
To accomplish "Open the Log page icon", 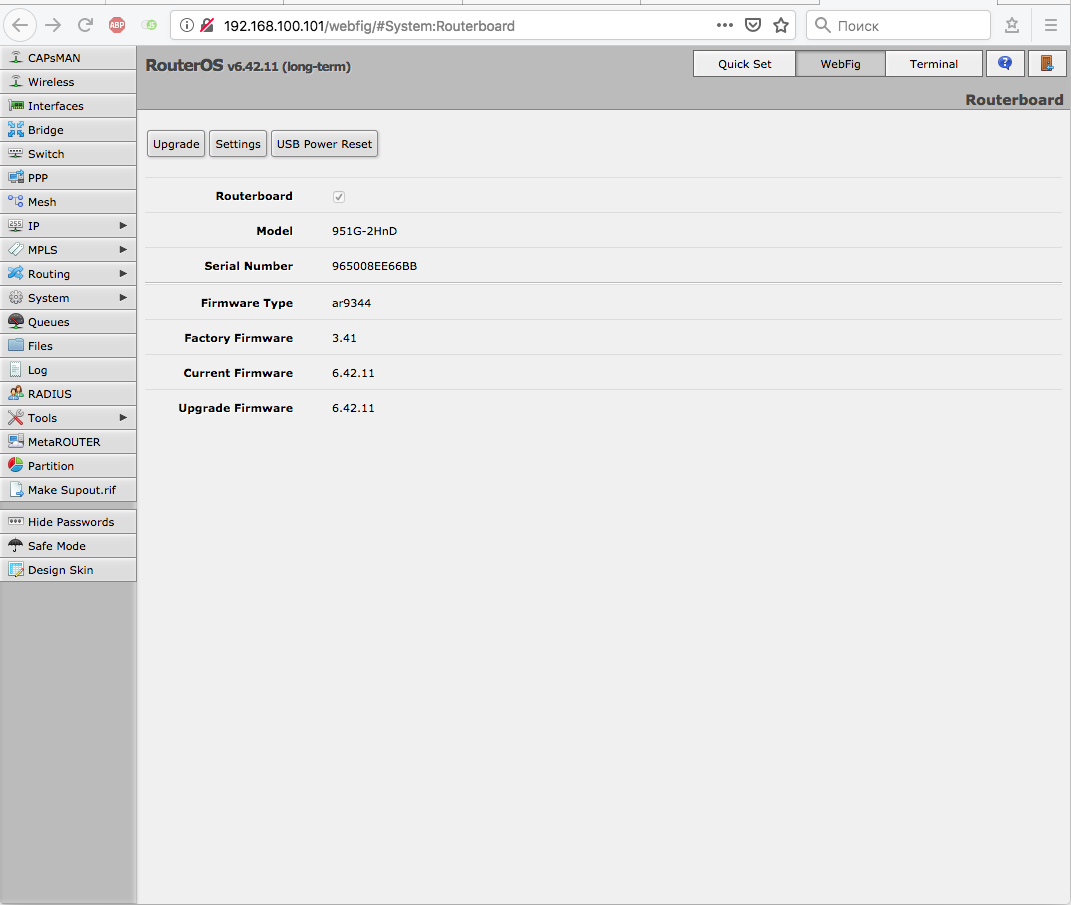I will tap(15, 370).
